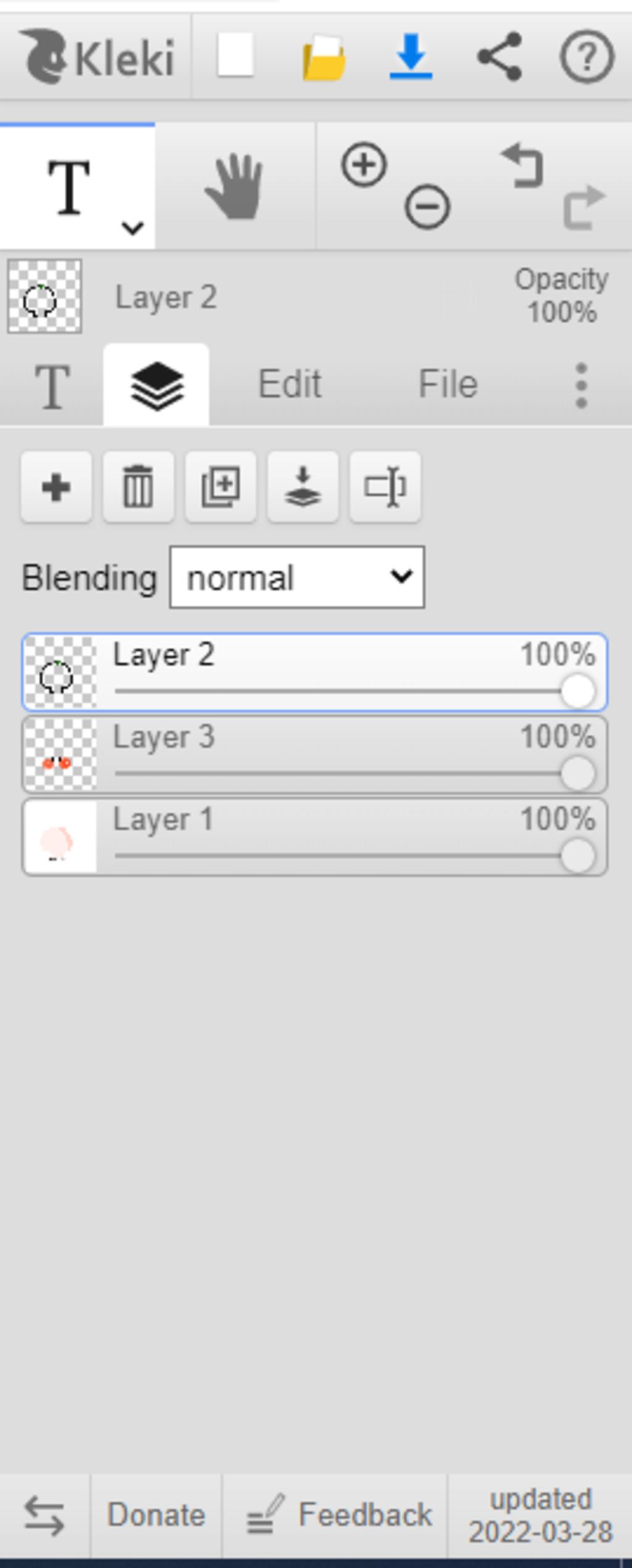Open the share icon

[x=500, y=57]
